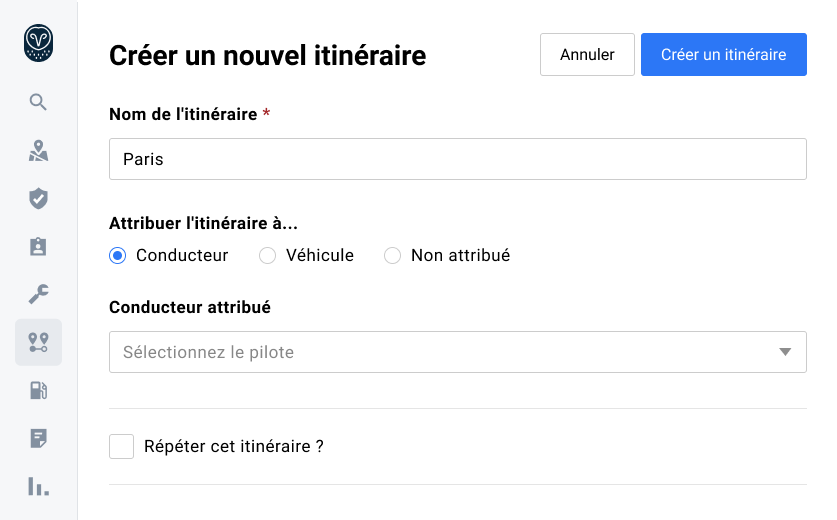Open the wrench maintenance icon
This screenshot has height=520, width=837.
[38, 294]
